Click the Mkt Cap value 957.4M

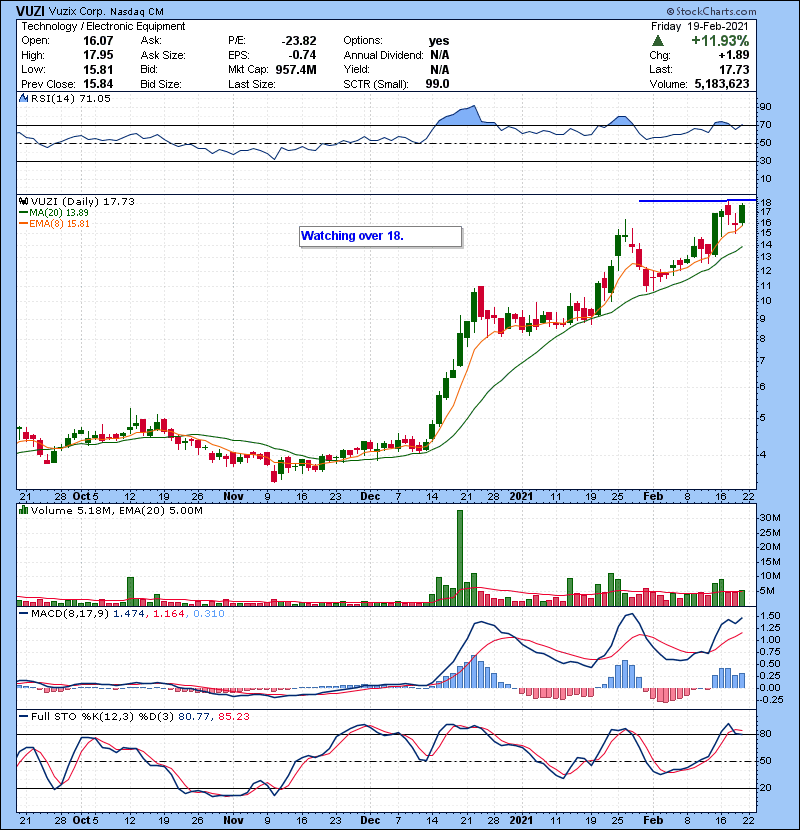pyautogui.click(x=296, y=69)
